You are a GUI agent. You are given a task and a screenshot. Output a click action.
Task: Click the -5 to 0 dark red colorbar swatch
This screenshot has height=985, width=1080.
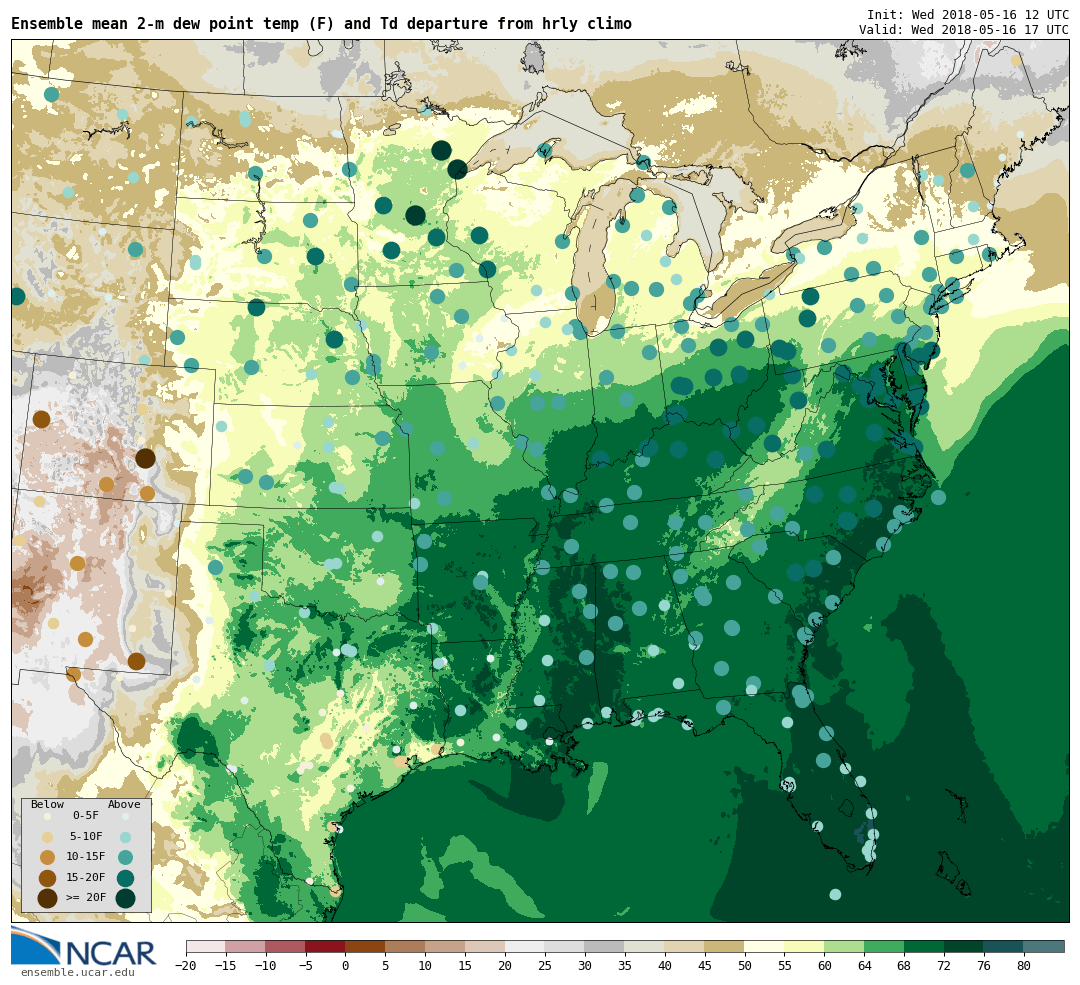tap(326, 947)
